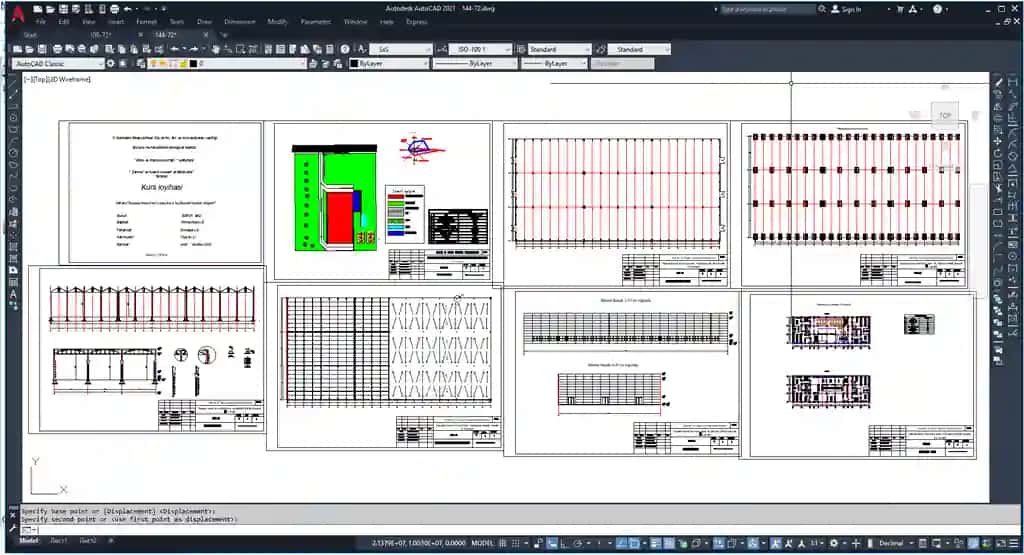1024x555 pixels.
Task: Open the Draw menu
Action: click(x=204, y=22)
